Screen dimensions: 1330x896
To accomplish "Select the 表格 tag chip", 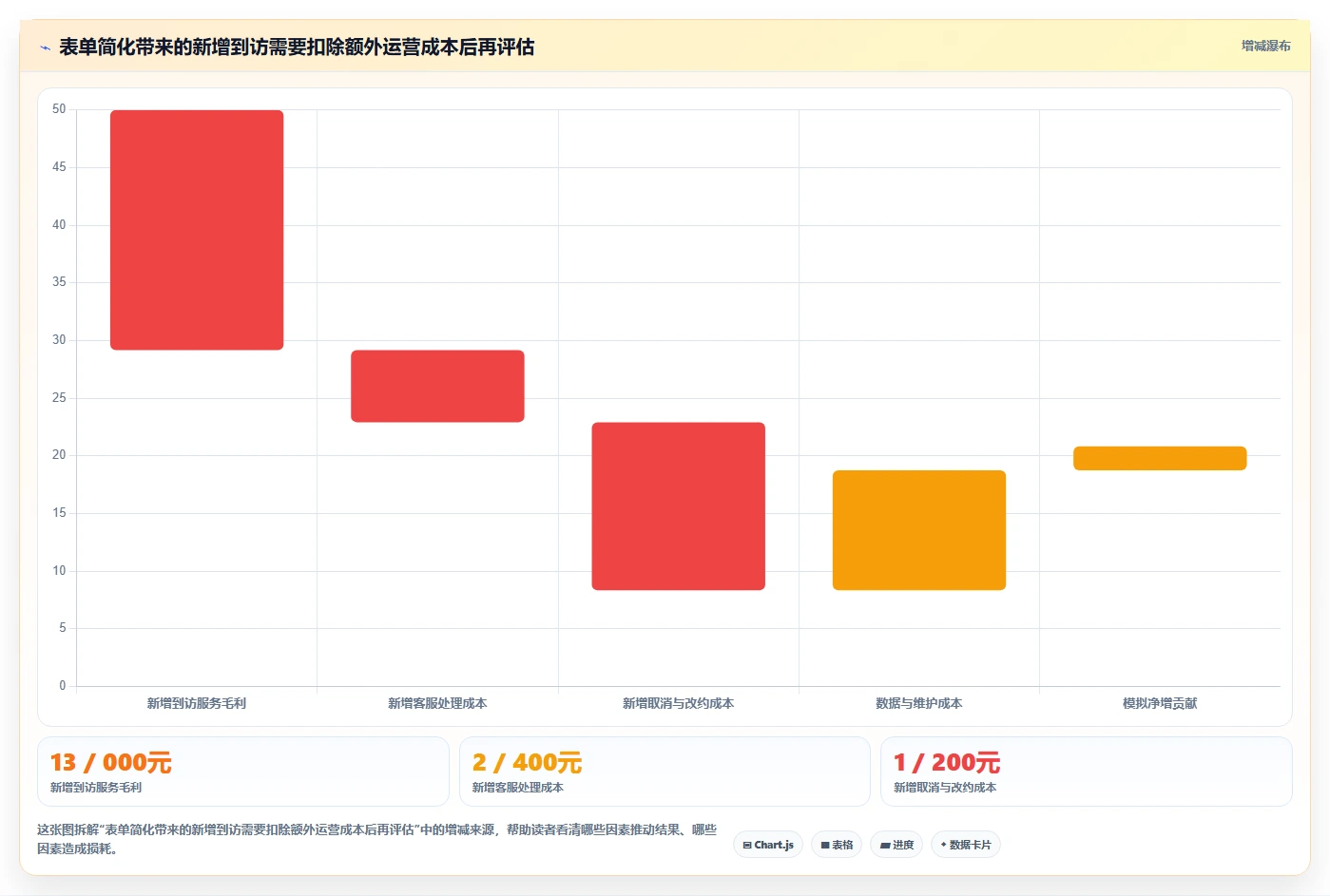I will 837,845.
